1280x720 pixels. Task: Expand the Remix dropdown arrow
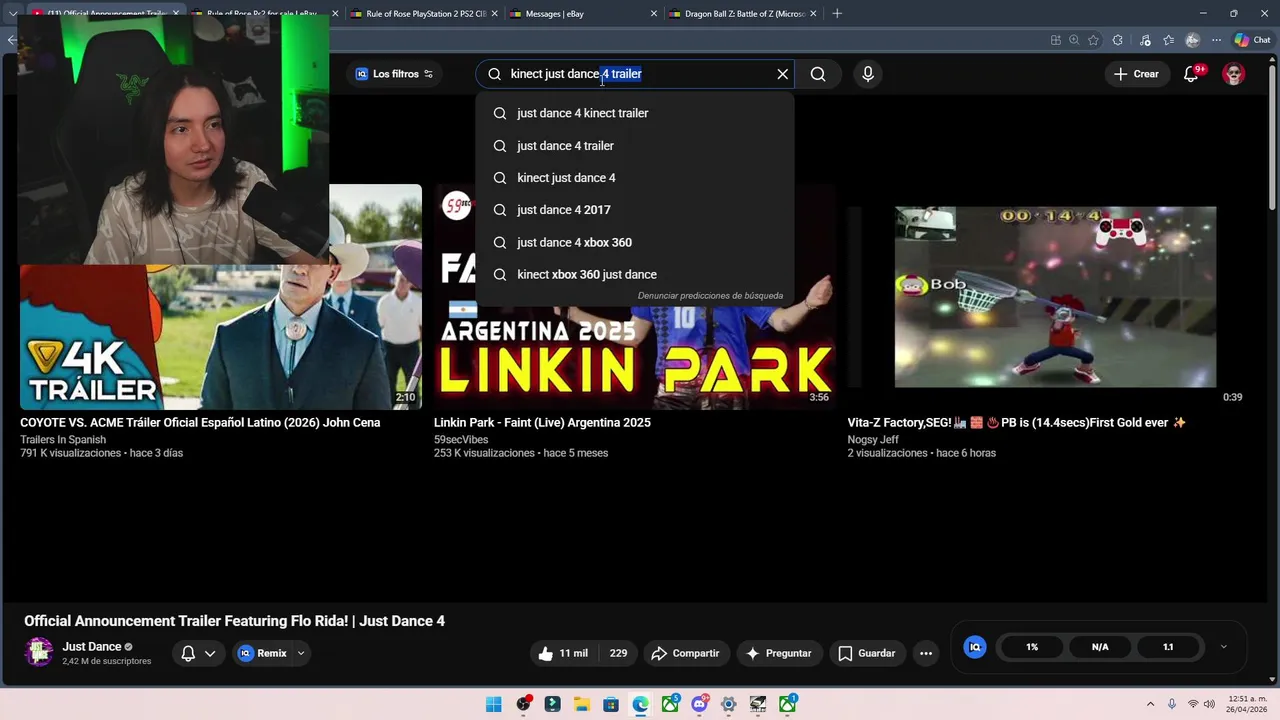click(x=301, y=653)
